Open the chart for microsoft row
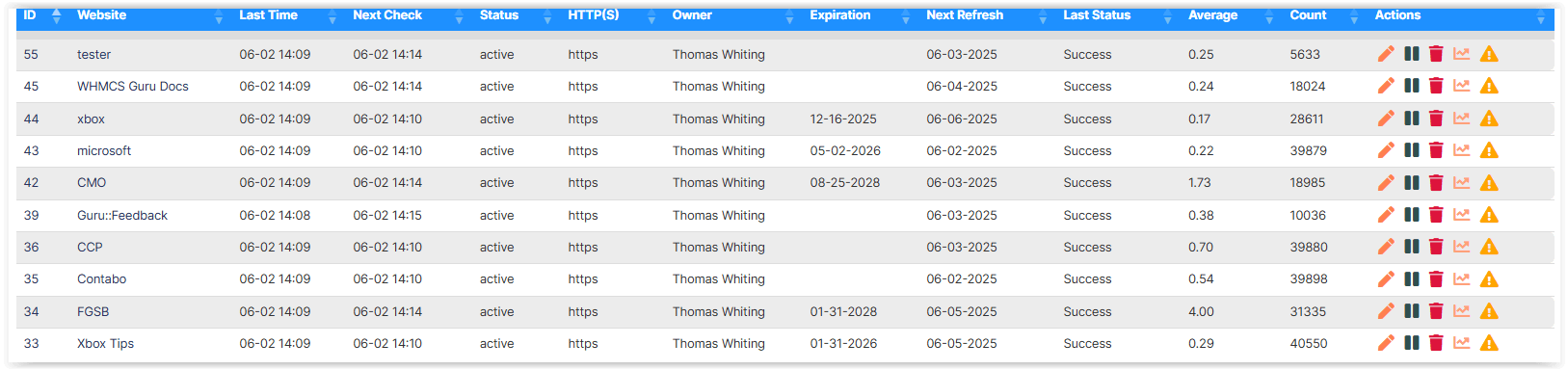Viewport: 1568px width, 370px height. point(1462,150)
